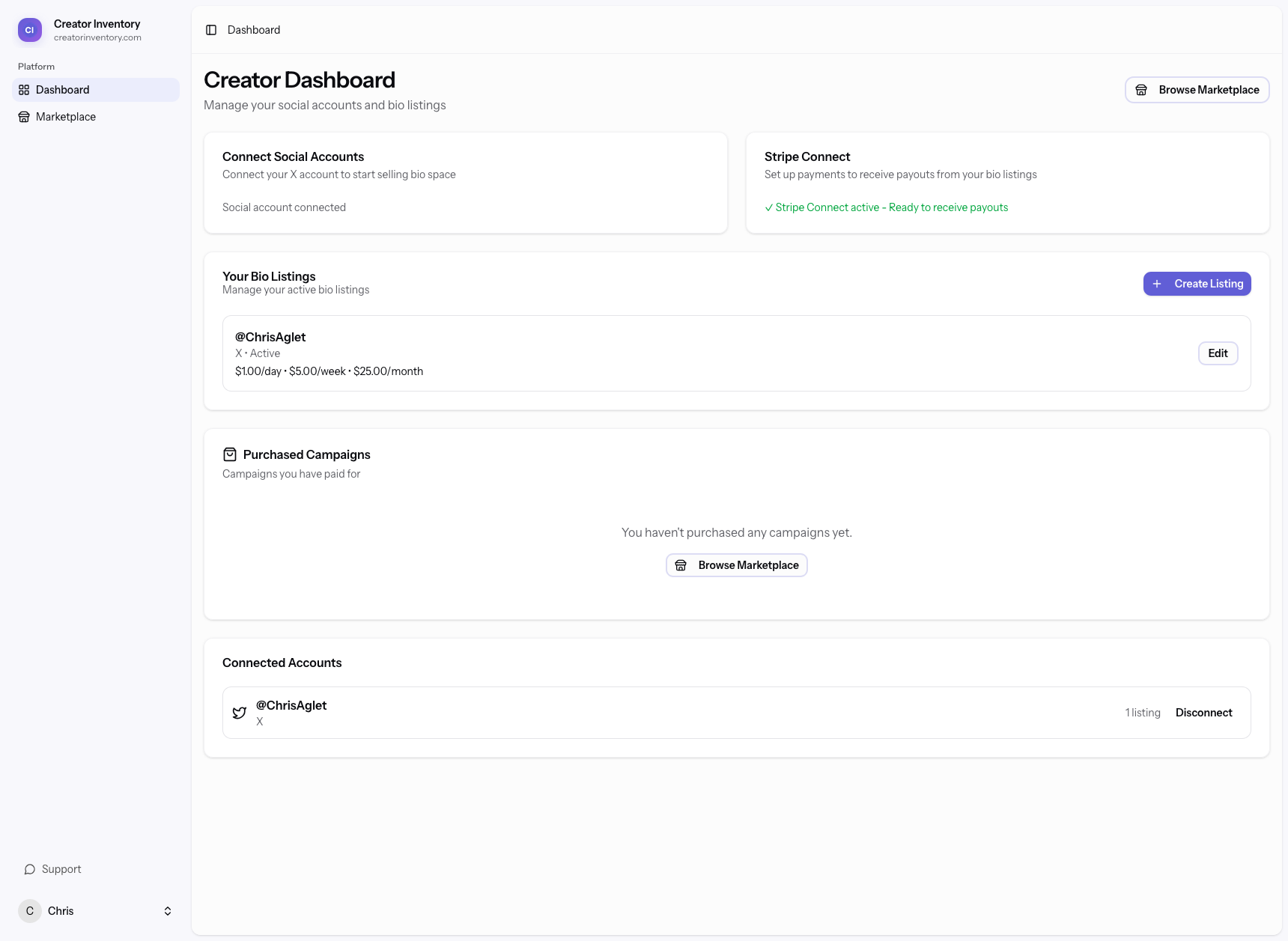The height and width of the screenshot is (941, 1288).
Task: Select Dashboard in the Platform sidebar
Action: point(62,89)
